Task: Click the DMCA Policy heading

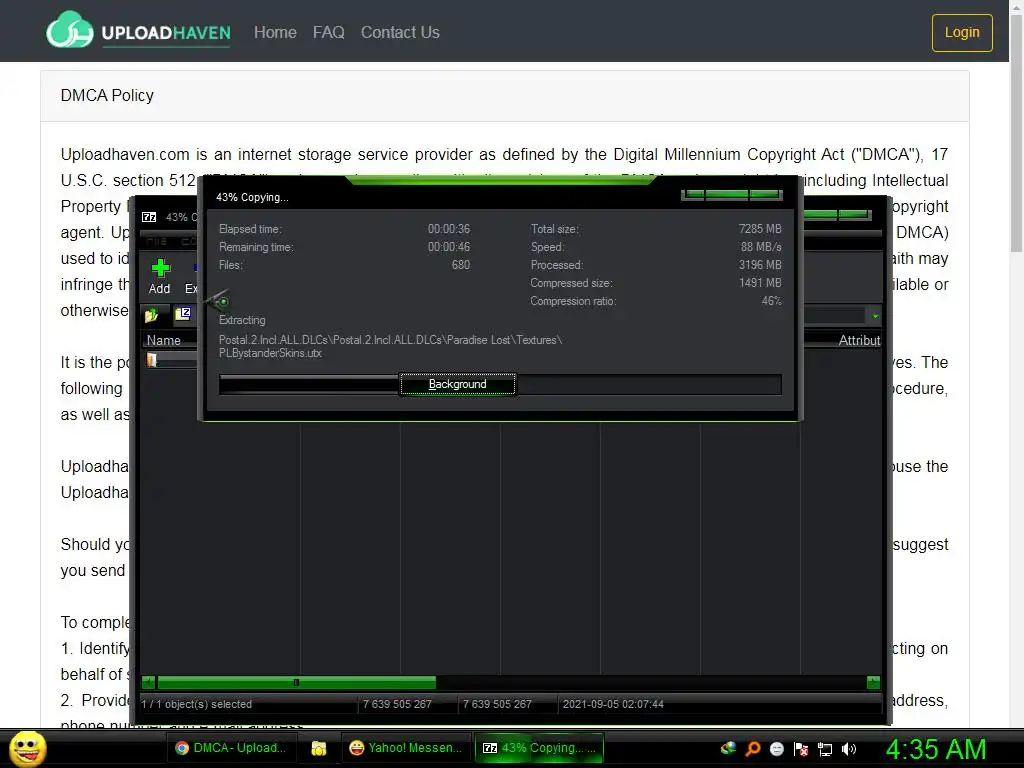Action: [107, 95]
